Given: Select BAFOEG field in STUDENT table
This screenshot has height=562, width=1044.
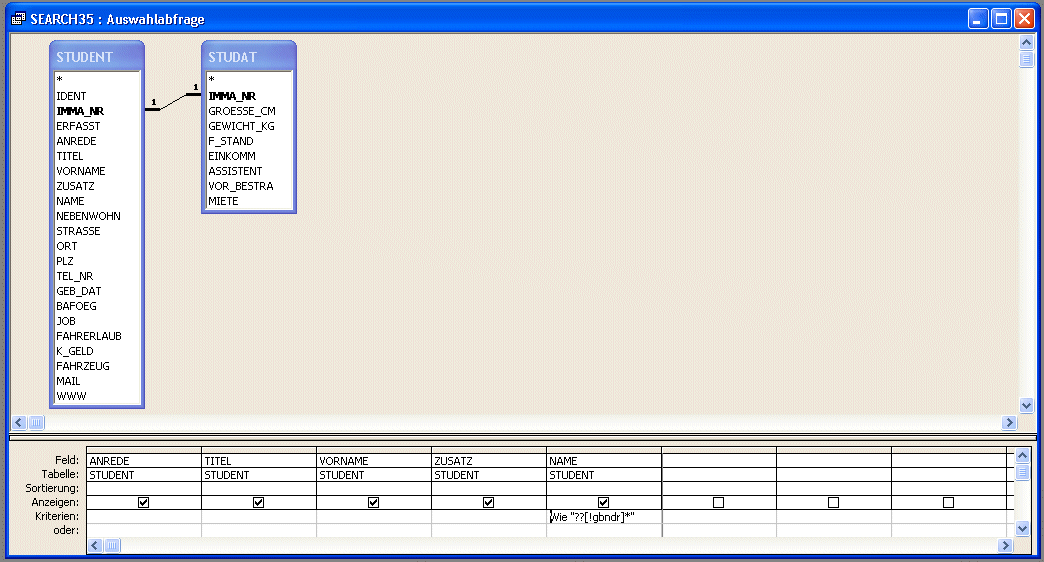Looking at the screenshot, I should [x=98, y=306].
